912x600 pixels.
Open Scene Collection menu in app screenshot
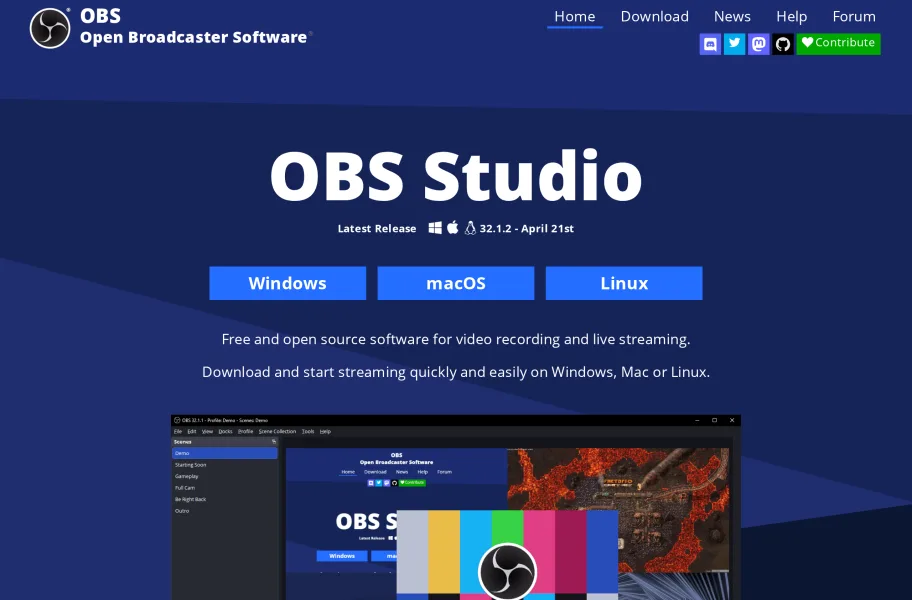(x=277, y=431)
